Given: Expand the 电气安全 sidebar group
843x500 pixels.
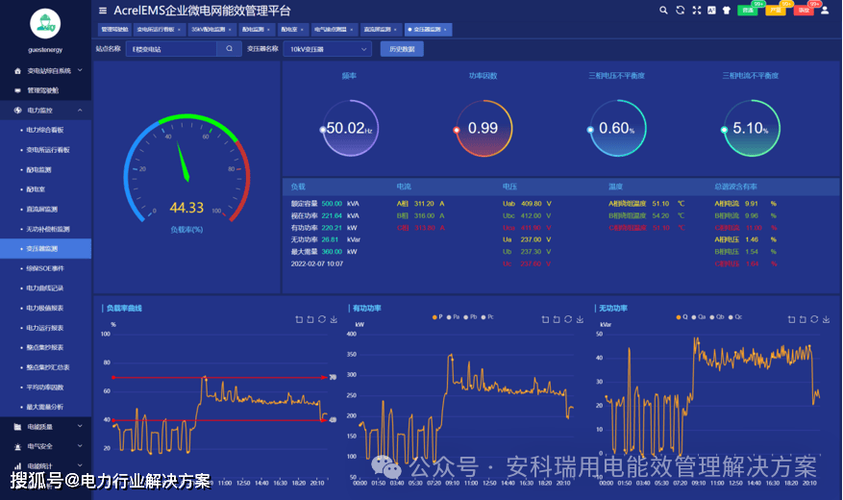Looking at the screenshot, I should (46, 446).
